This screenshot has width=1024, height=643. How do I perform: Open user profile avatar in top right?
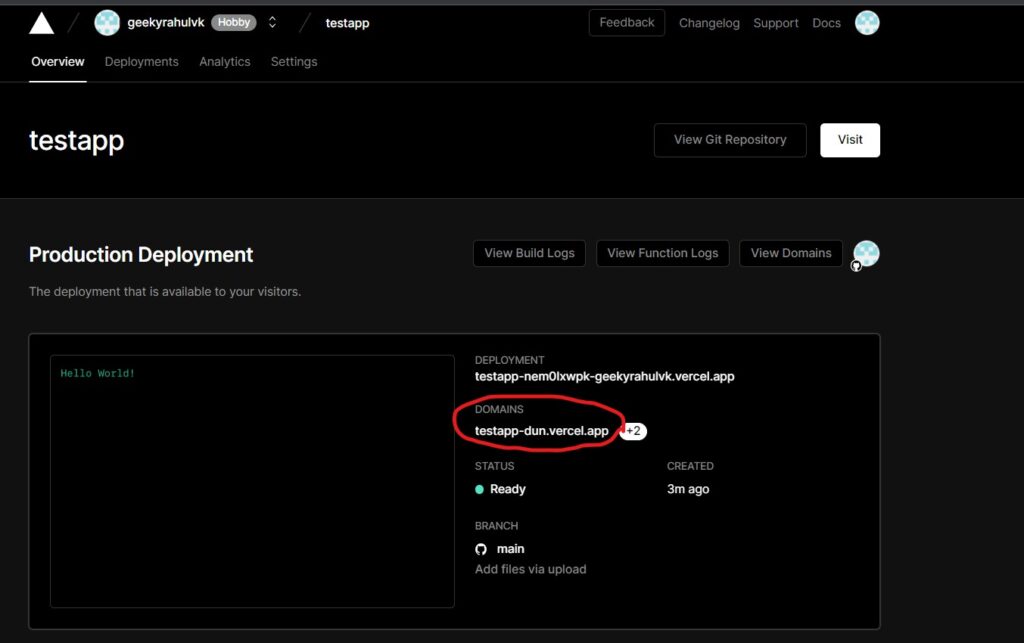pos(867,23)
